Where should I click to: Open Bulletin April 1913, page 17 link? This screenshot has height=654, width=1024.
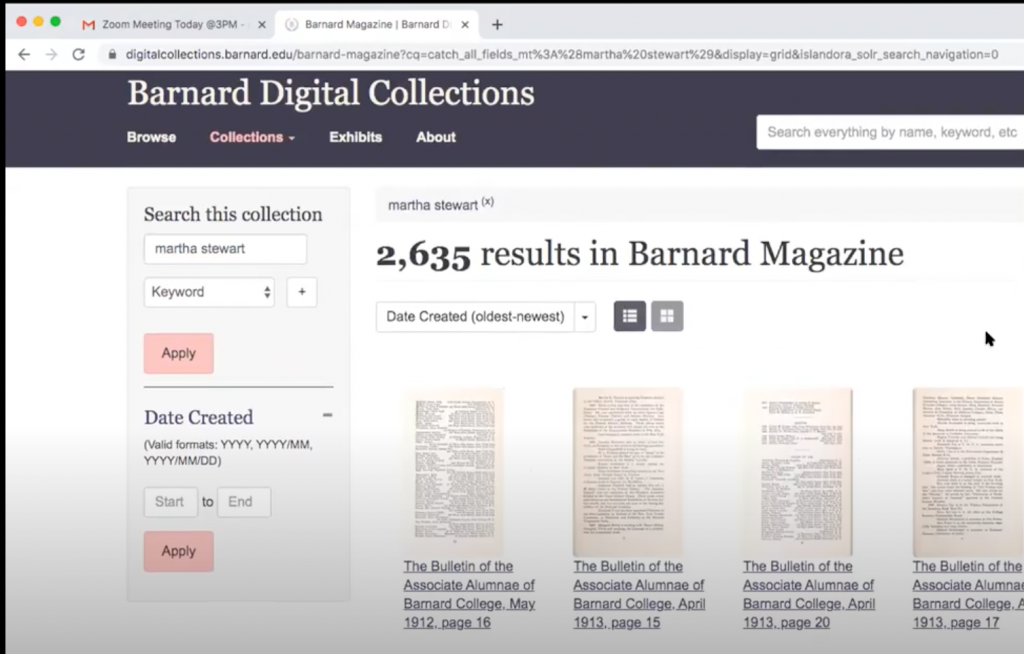[968, 595]
